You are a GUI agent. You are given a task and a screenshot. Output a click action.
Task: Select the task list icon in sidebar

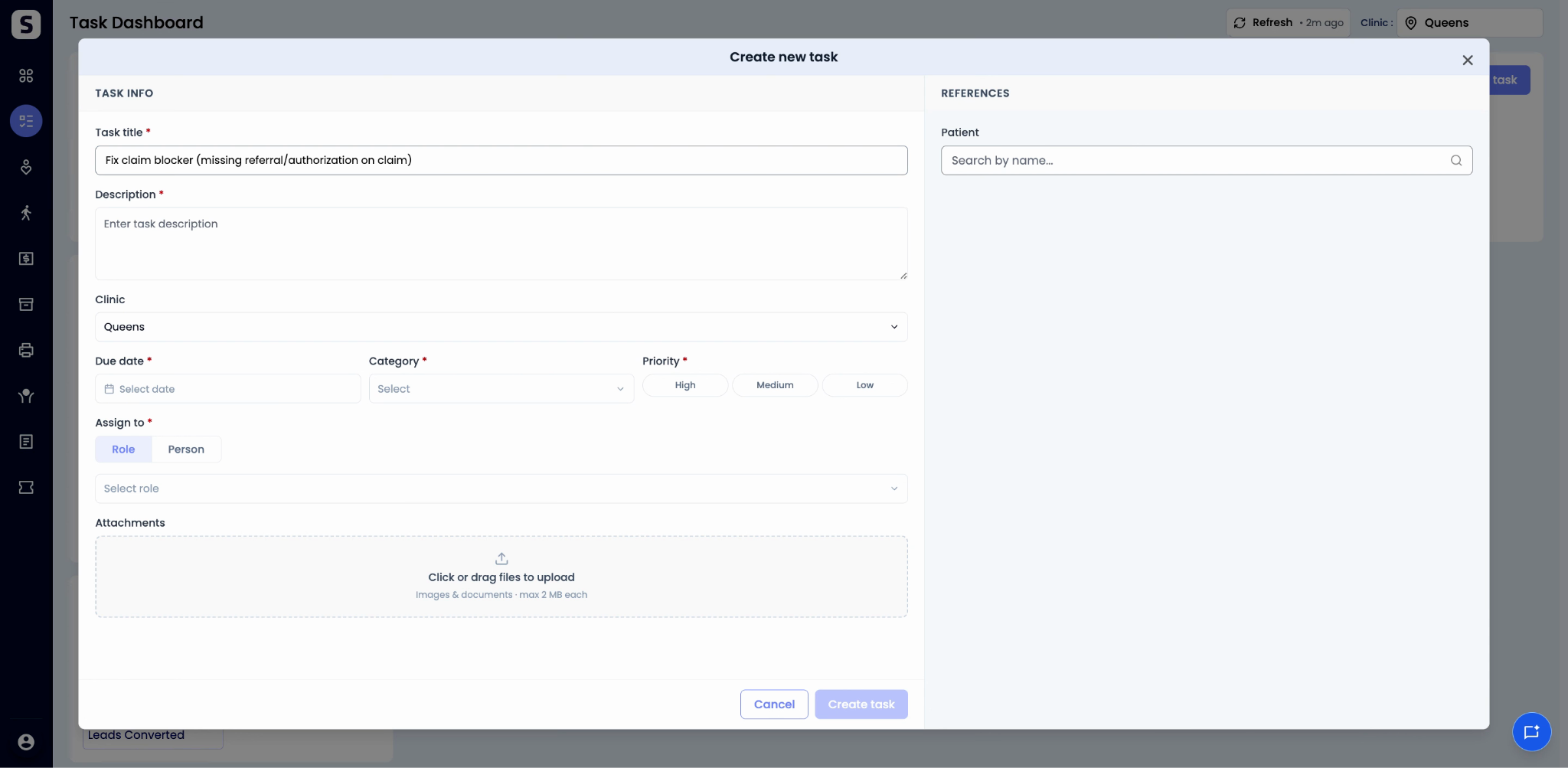point(26,121)
